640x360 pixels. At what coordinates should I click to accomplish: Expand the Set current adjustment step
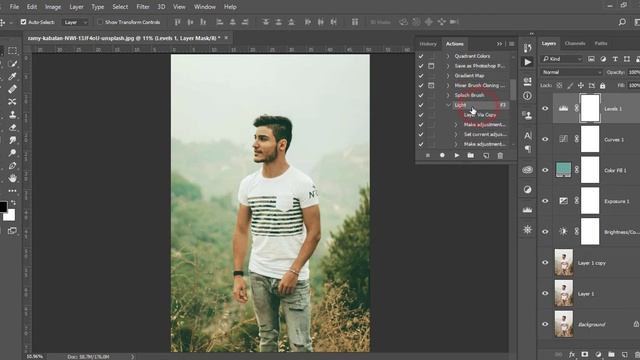pos(456,134)
